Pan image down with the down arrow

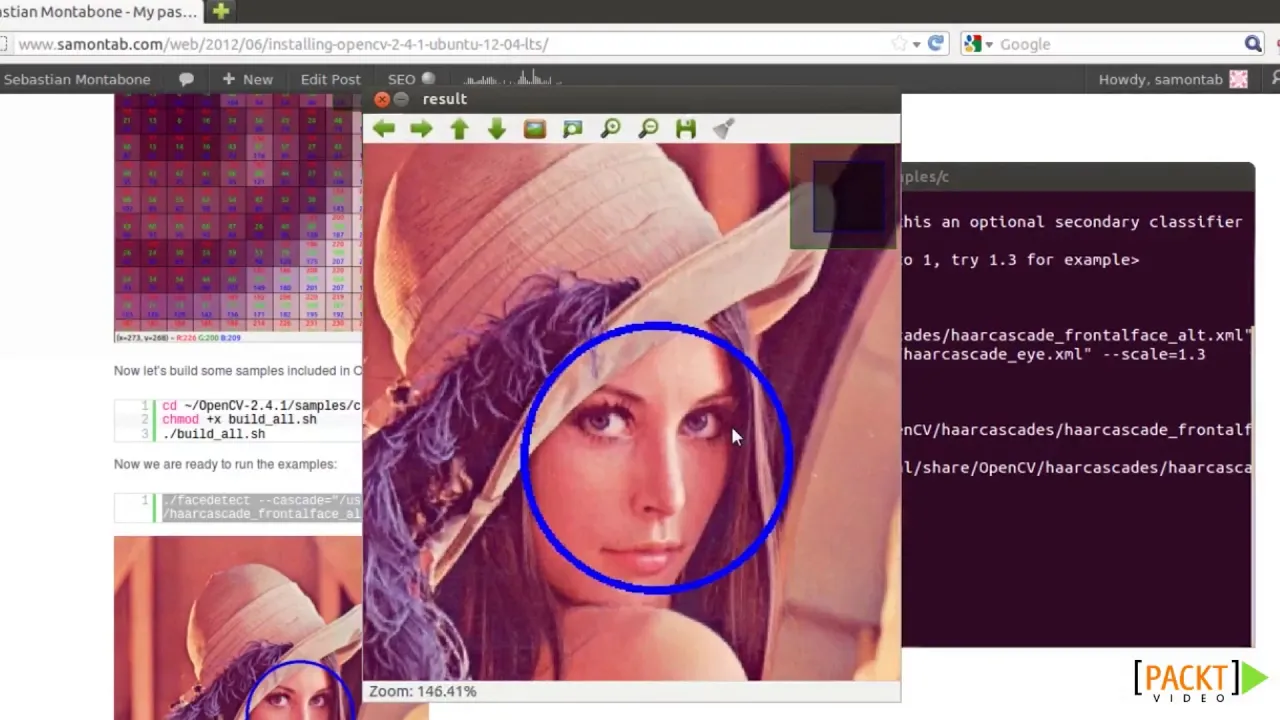497,129
